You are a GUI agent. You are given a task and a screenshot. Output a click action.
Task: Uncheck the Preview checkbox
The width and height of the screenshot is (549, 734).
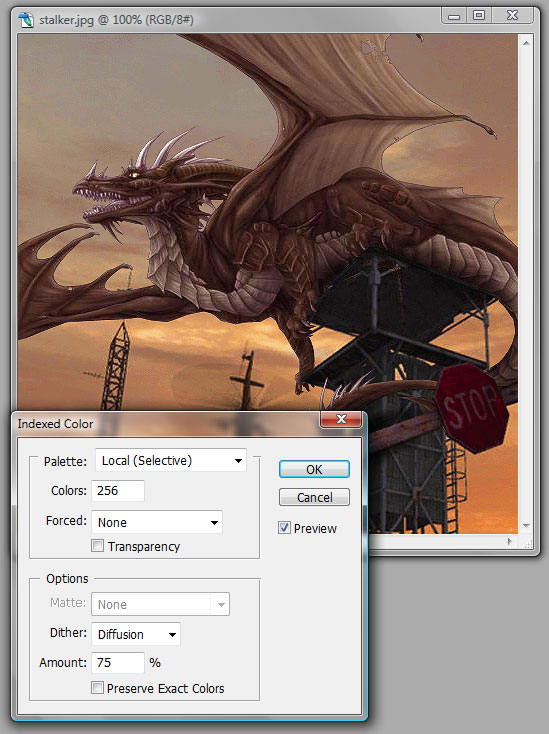284,528
